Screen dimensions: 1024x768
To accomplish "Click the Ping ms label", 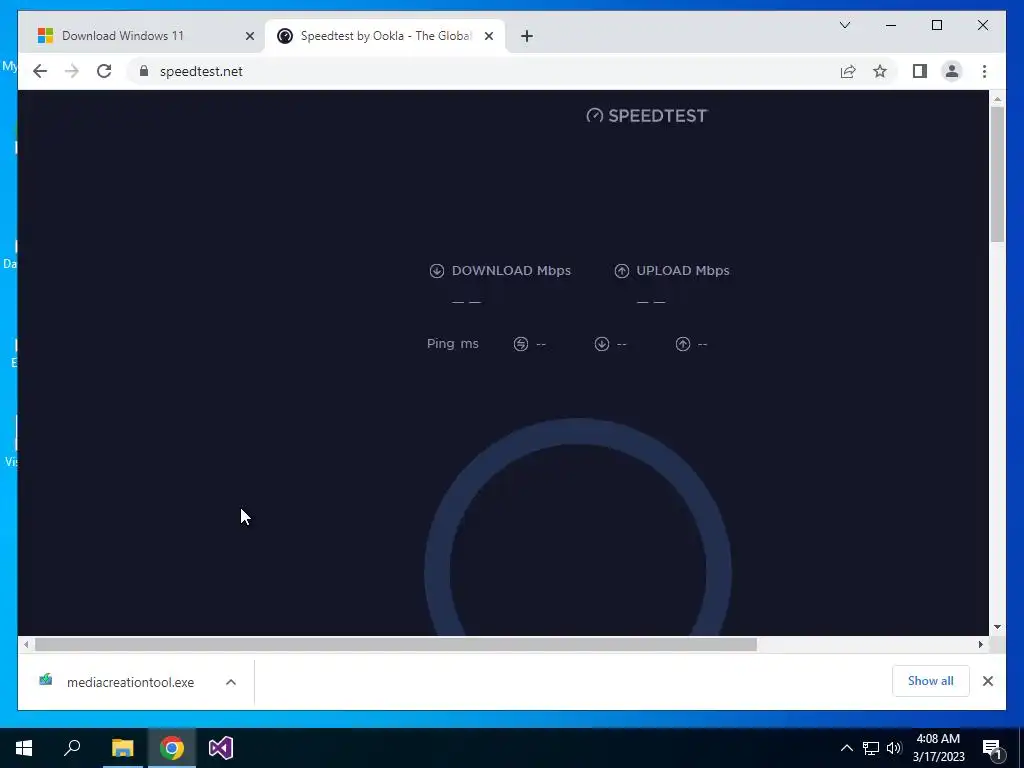I will pos(453,344).
